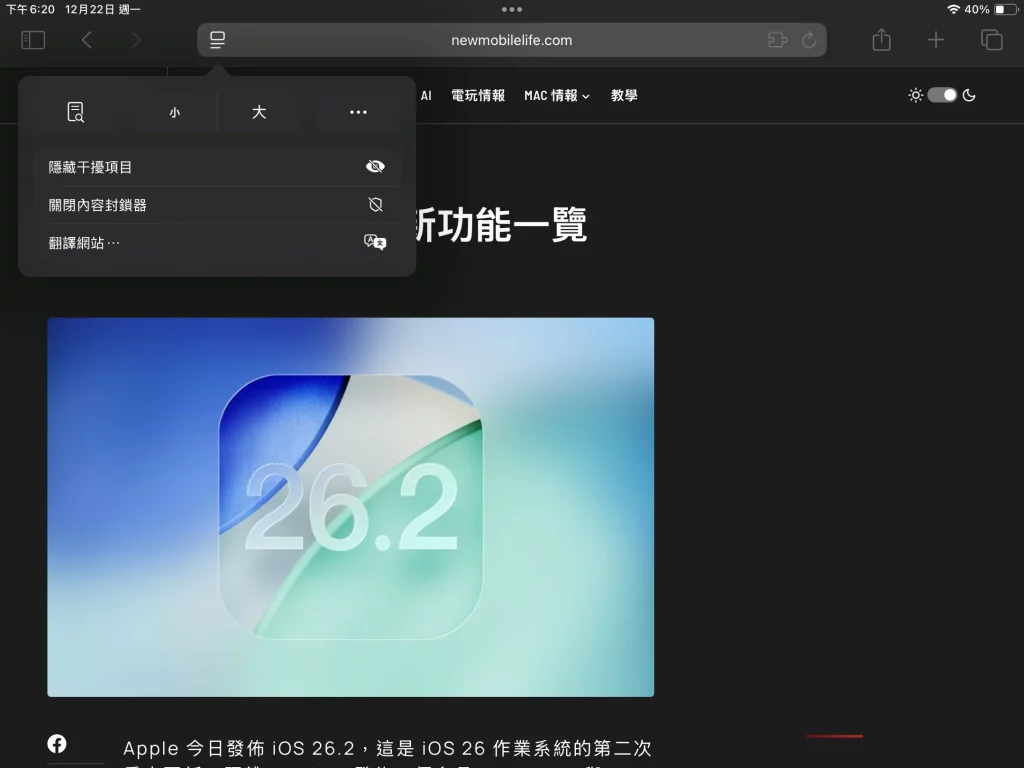Tap the page menu icon in address bar

(x=217, y=40)
